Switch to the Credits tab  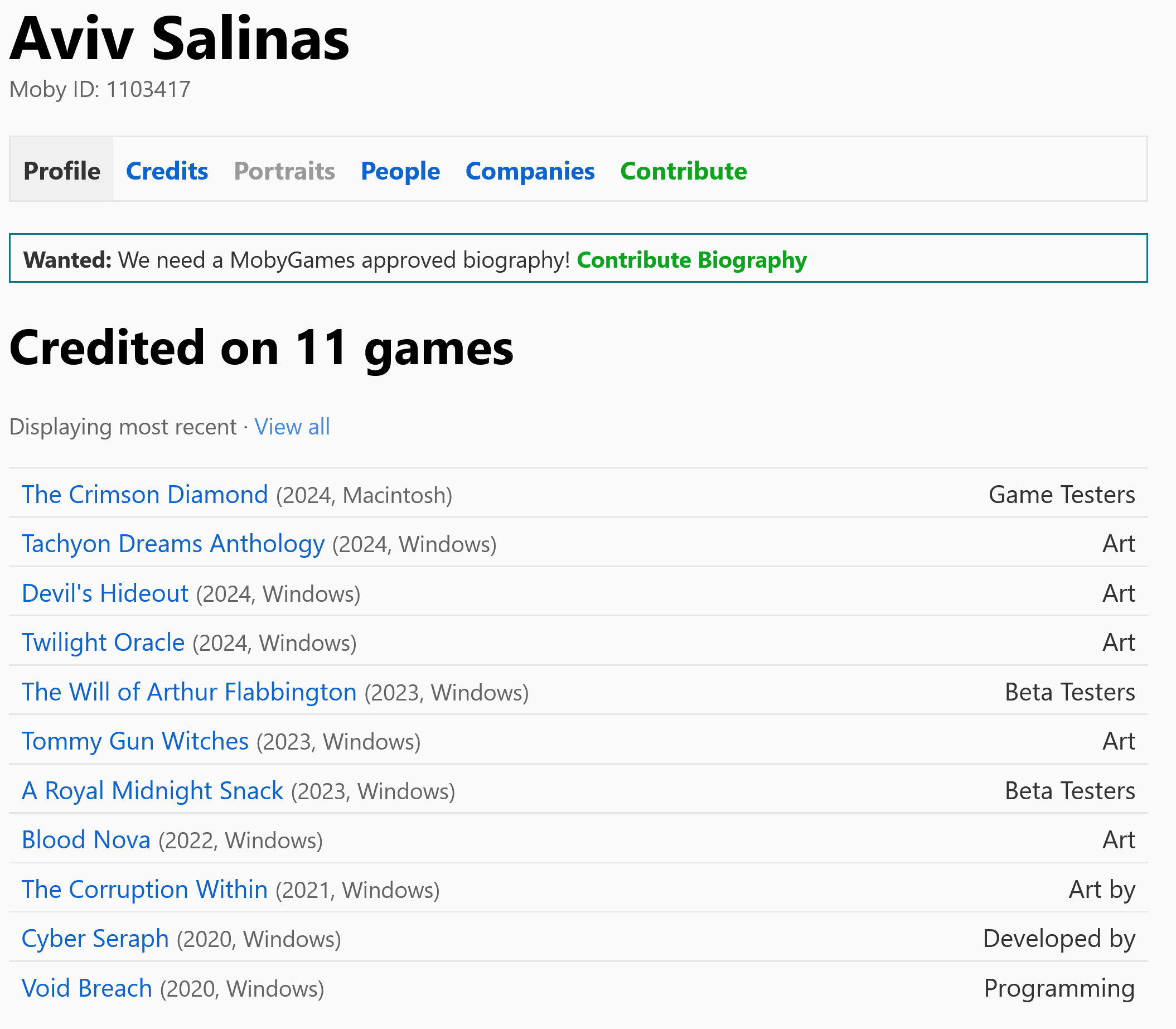[167, 171]
